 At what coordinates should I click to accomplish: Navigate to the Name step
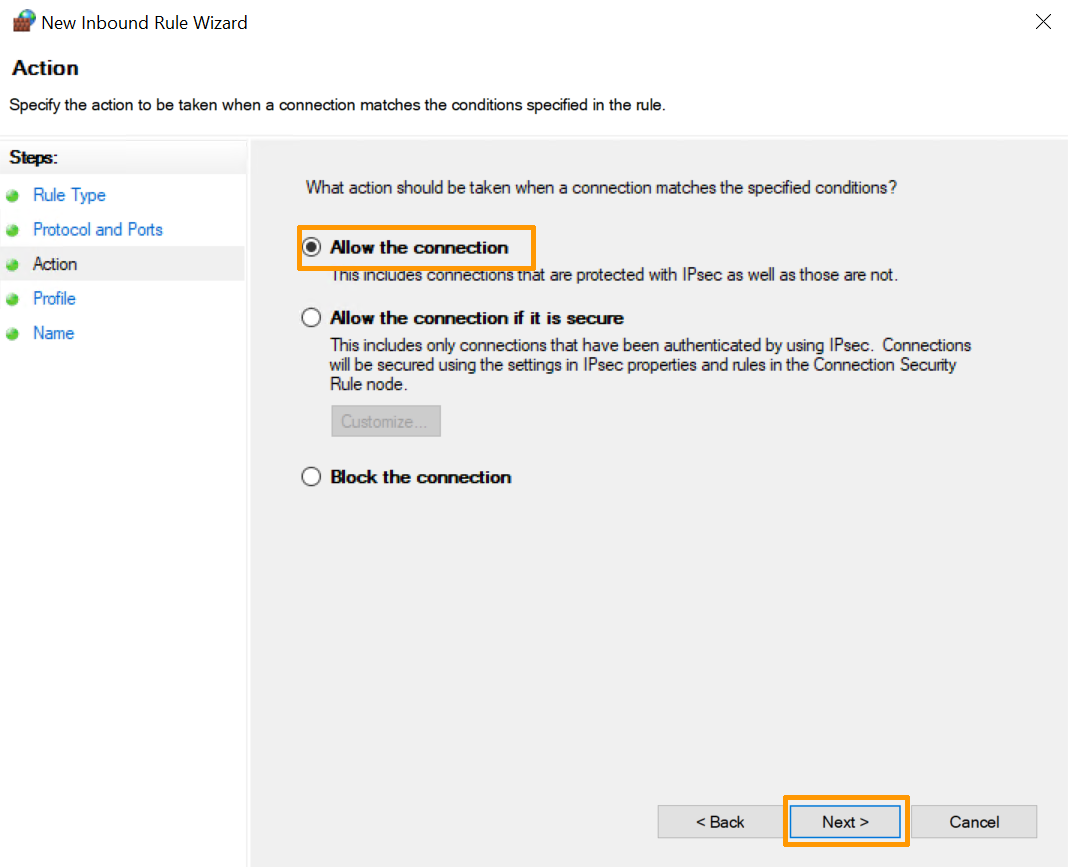[x=53, y=333]
